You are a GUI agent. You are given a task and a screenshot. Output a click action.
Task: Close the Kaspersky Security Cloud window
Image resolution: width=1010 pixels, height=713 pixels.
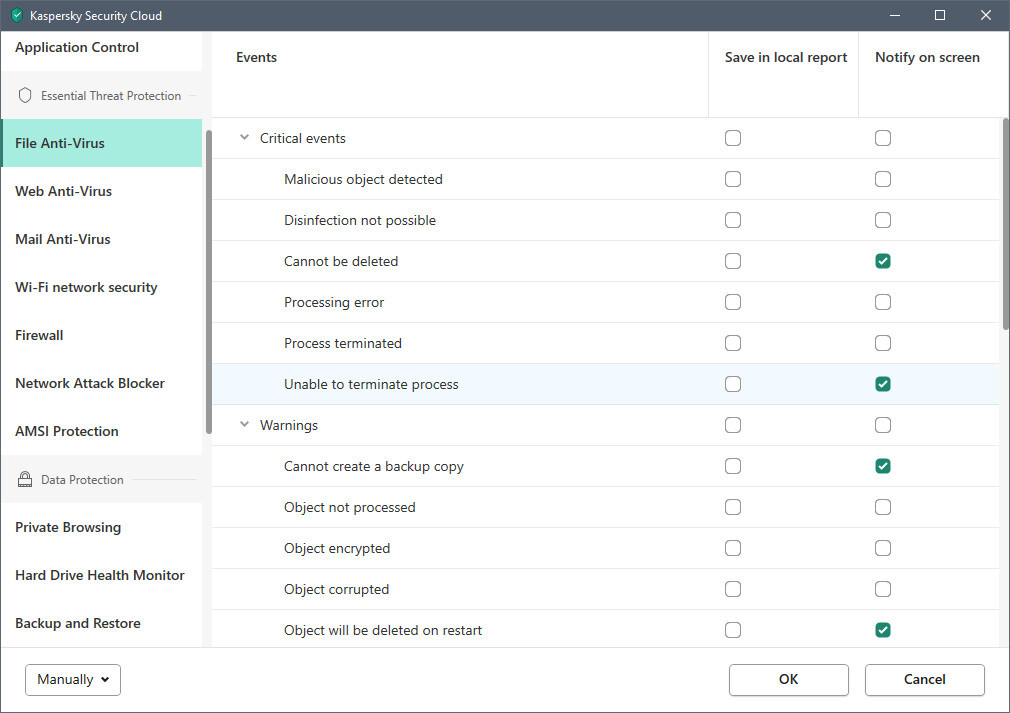(986, 15)
